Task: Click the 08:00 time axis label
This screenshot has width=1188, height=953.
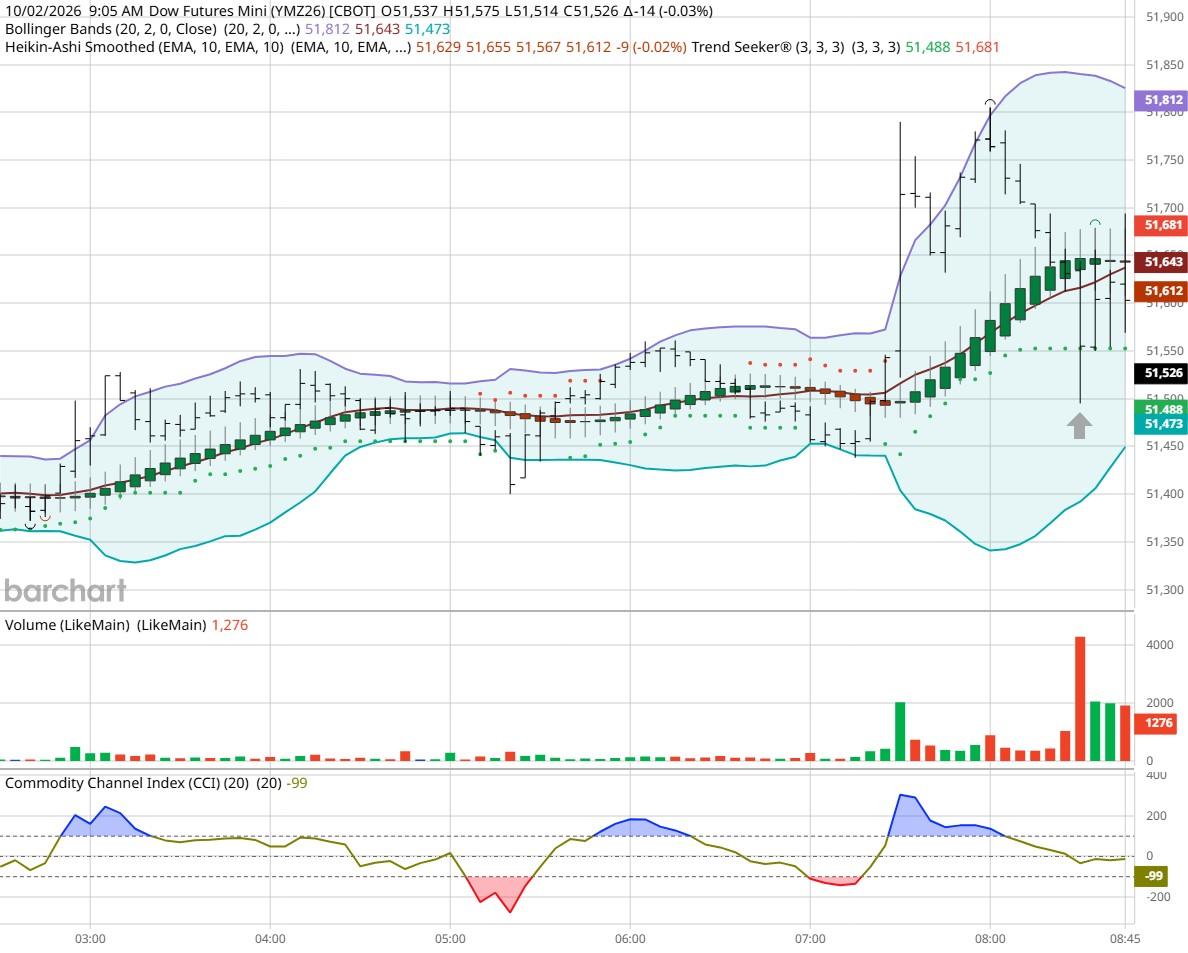Action: pyautogui.click(x=990, y=939)
